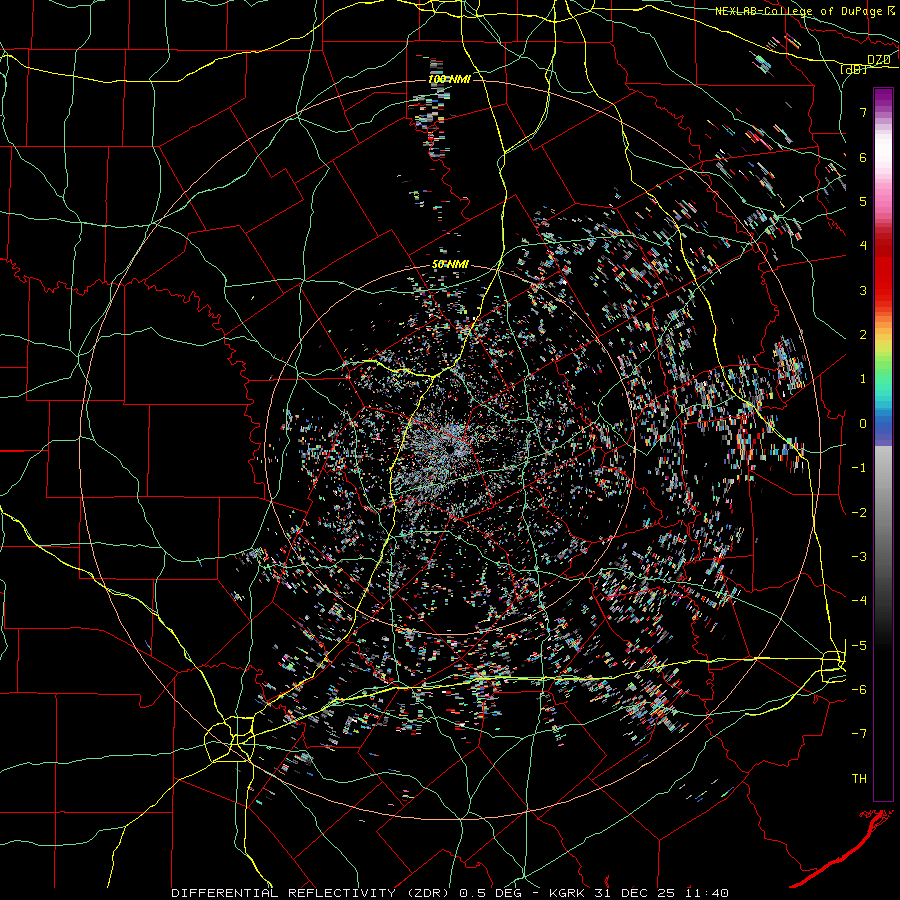Click the KGRK station ID in the caption
The height and width of the screenshot is (900, 900).
(569, 893)
